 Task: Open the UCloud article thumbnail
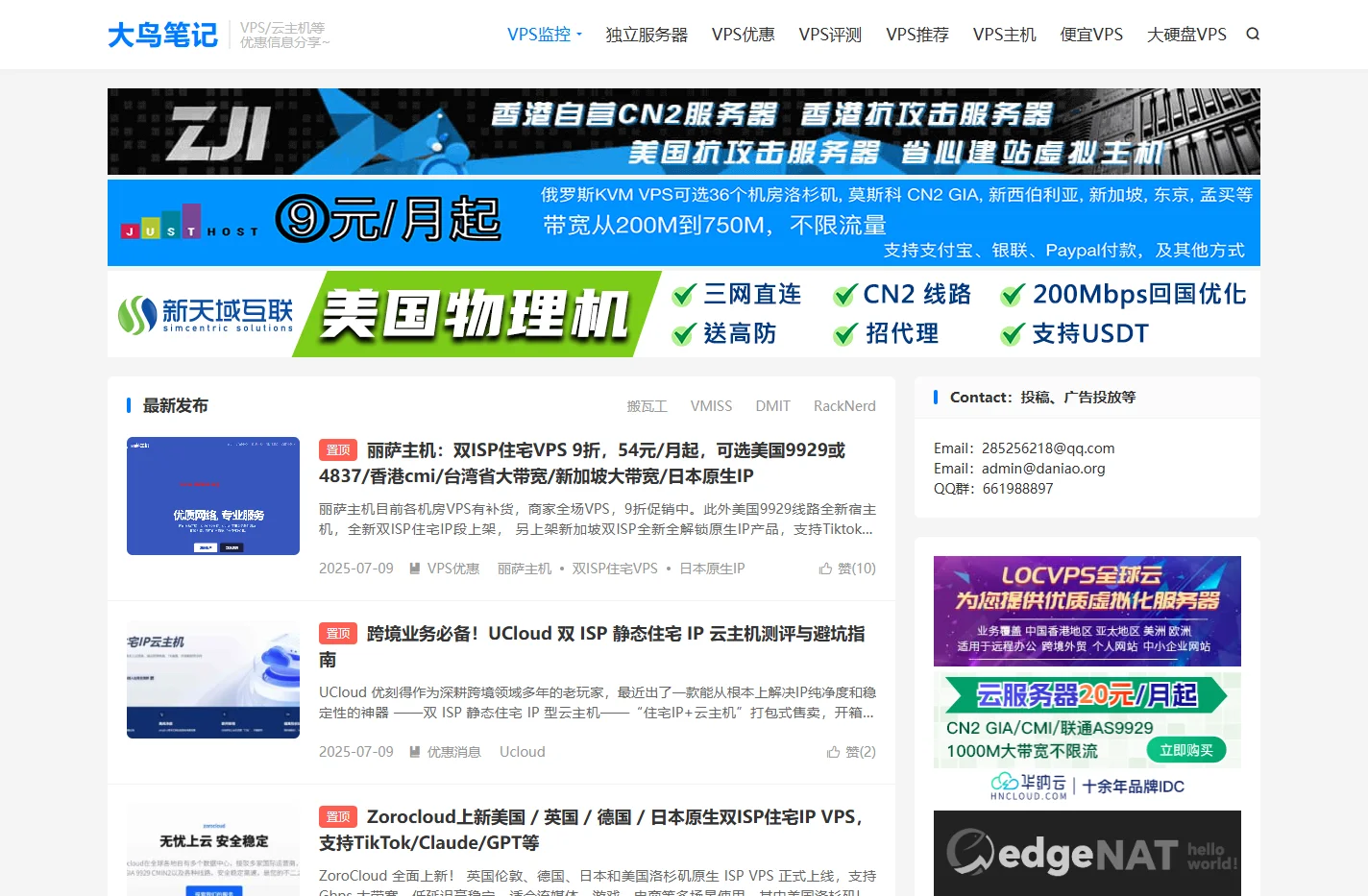click(213, 679)
